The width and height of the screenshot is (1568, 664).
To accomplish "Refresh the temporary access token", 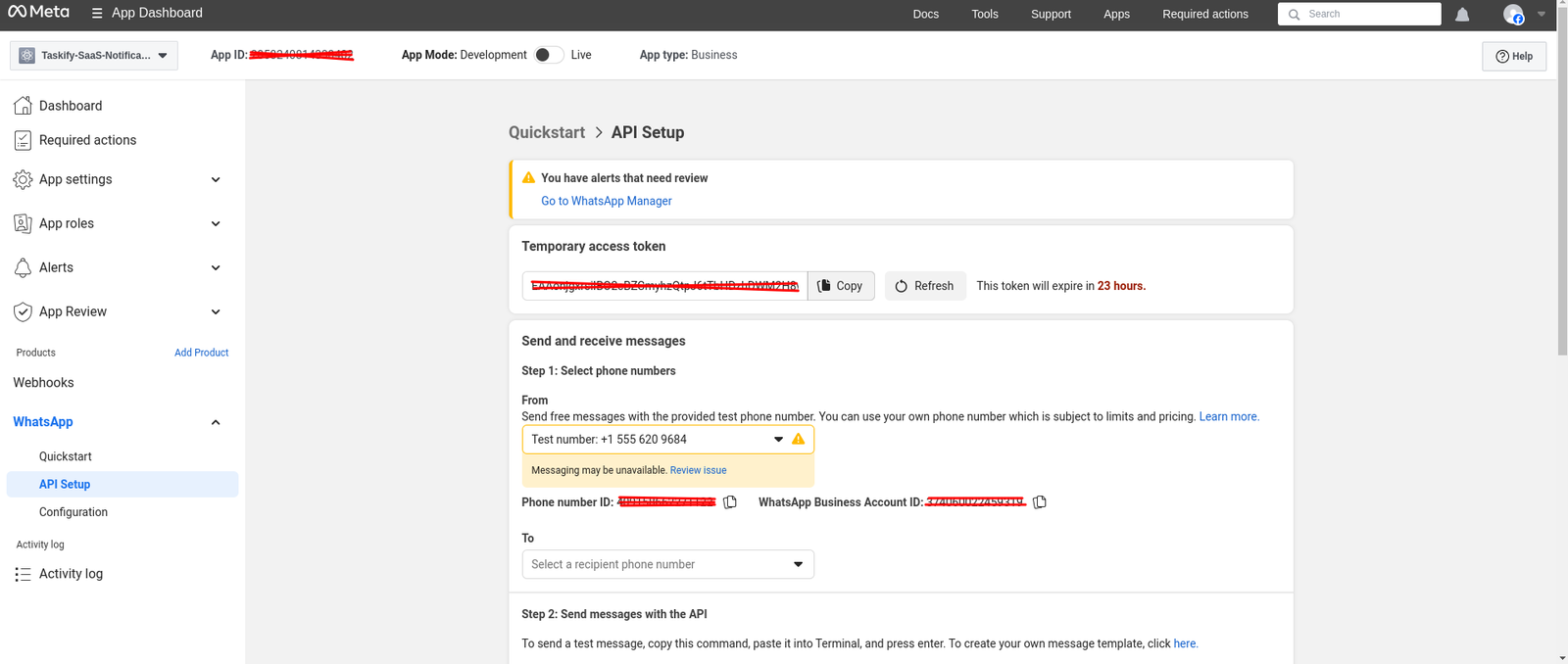I will coord(924,286).
